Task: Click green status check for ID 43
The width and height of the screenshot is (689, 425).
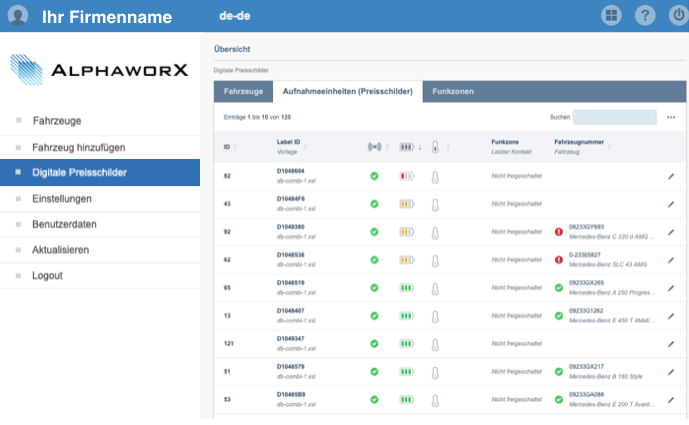Action: pyautogui.click(x=374, y=204)
